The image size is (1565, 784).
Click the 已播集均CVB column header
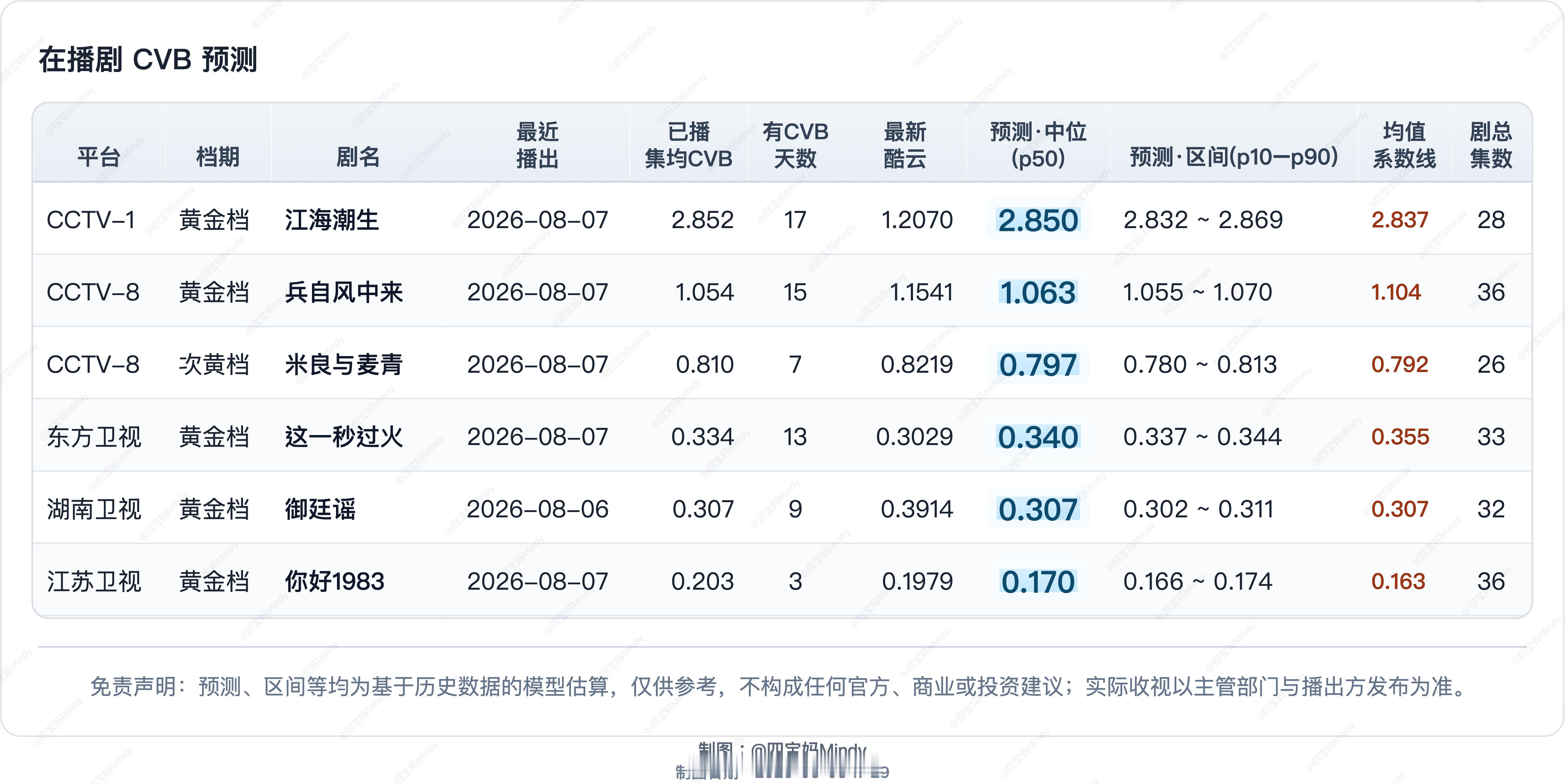(x=688, y=145)
